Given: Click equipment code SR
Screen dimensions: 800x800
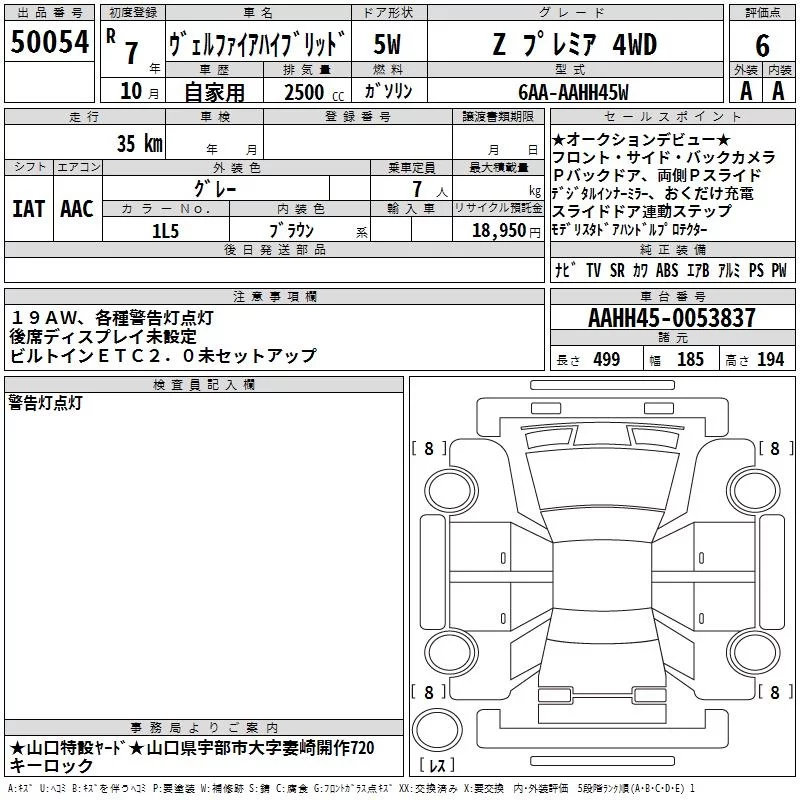Looking at the screenshot, I should (x=617, y=270).
